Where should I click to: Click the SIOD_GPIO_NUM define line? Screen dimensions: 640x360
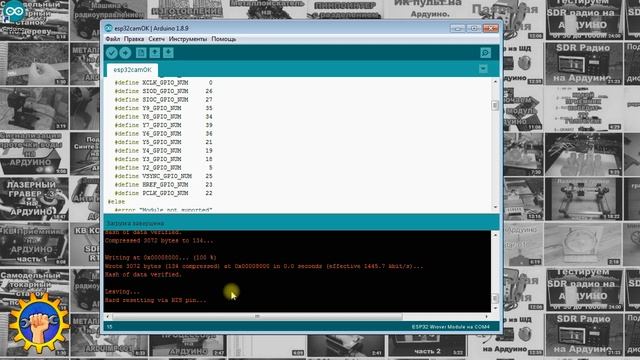tap(163, 91)
